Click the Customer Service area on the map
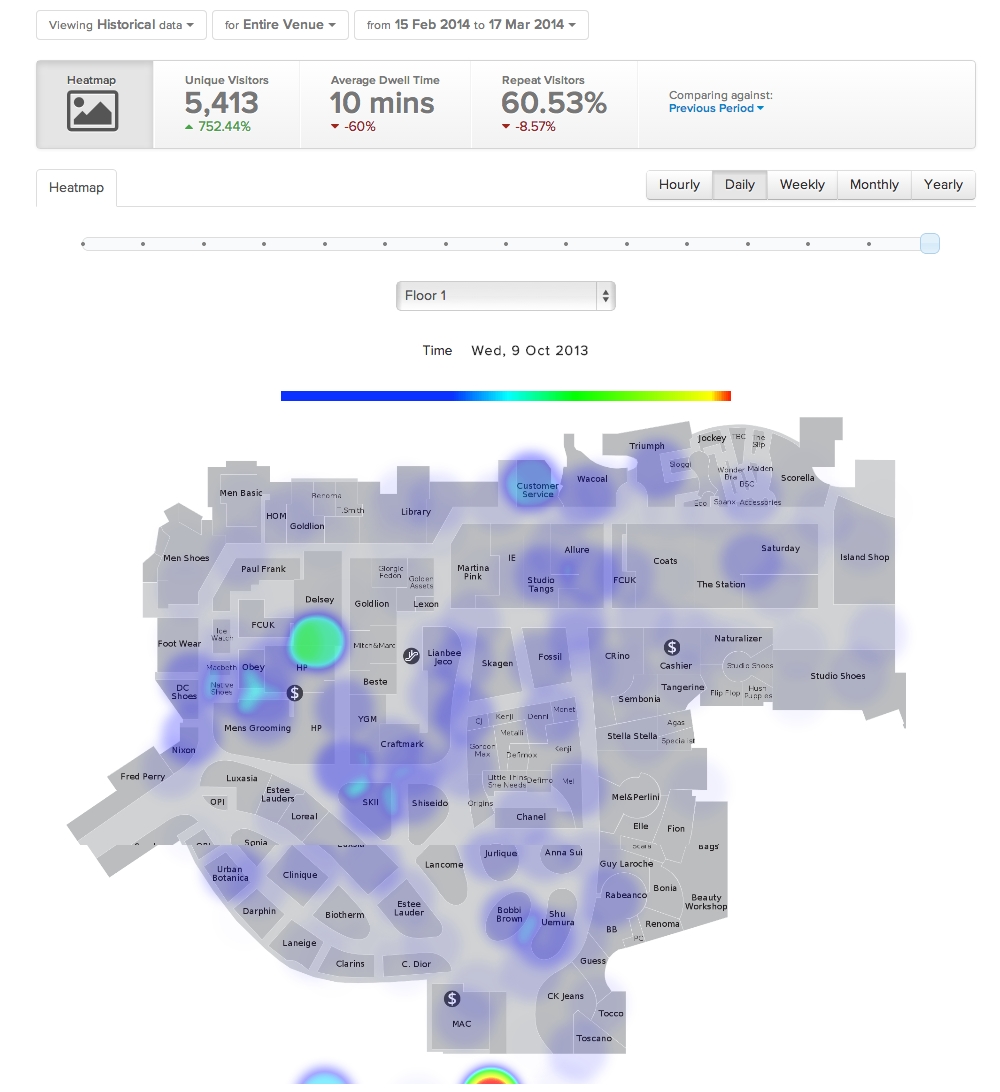This screenshot has height=1092, width=1000. pyautogui.click(x=537, y=490)
